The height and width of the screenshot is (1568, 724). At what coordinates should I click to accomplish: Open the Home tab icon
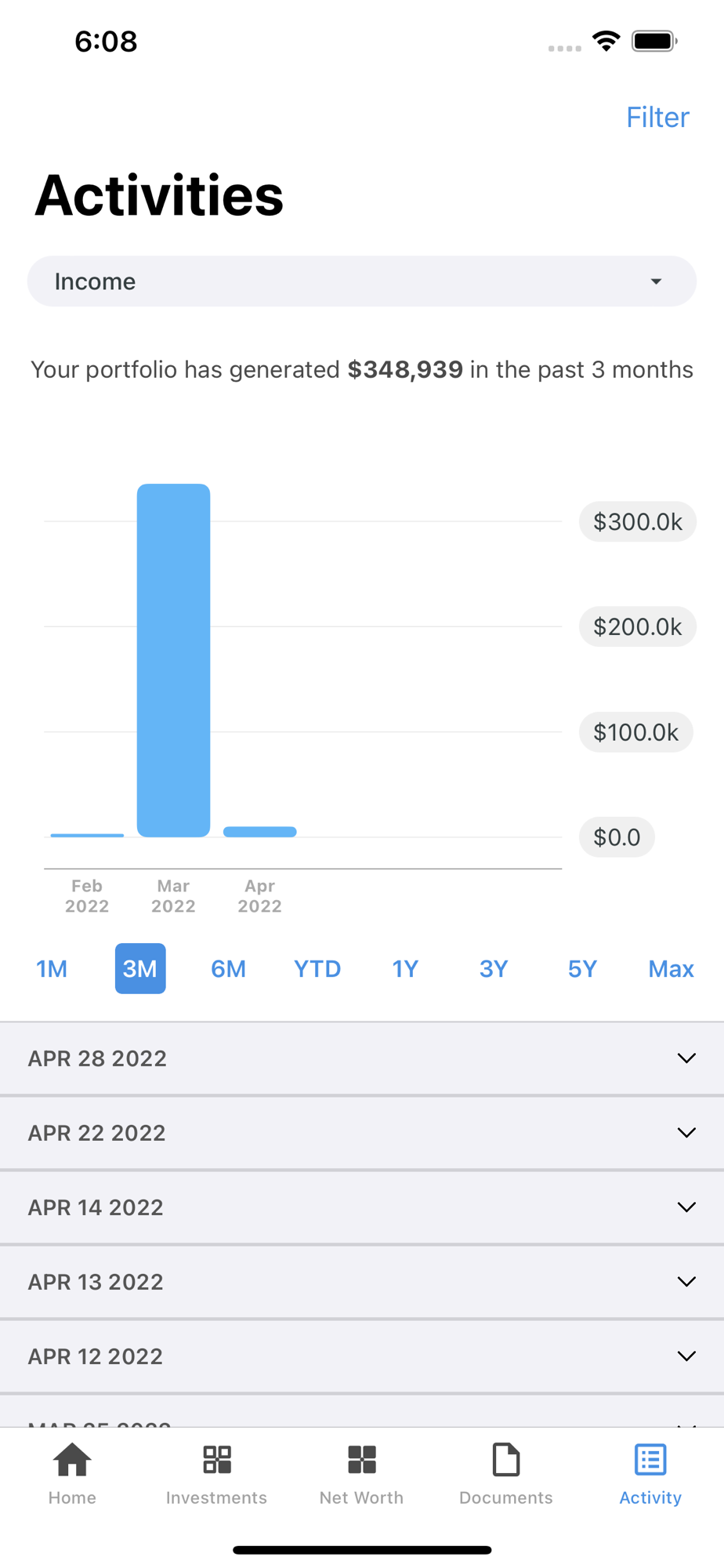pyautogui.click(x=72, y=1460)
